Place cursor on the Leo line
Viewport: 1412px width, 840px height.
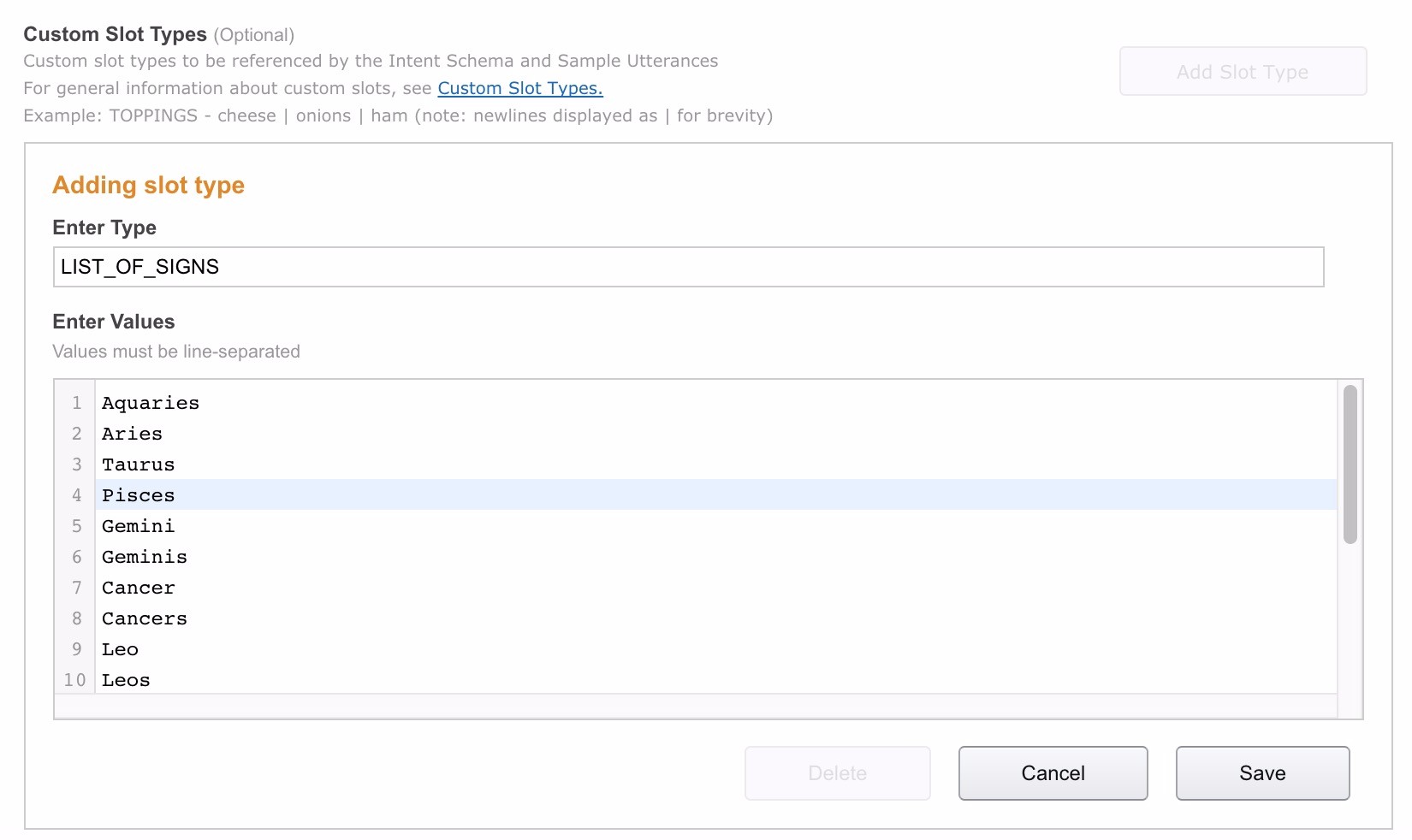[121, 649]
